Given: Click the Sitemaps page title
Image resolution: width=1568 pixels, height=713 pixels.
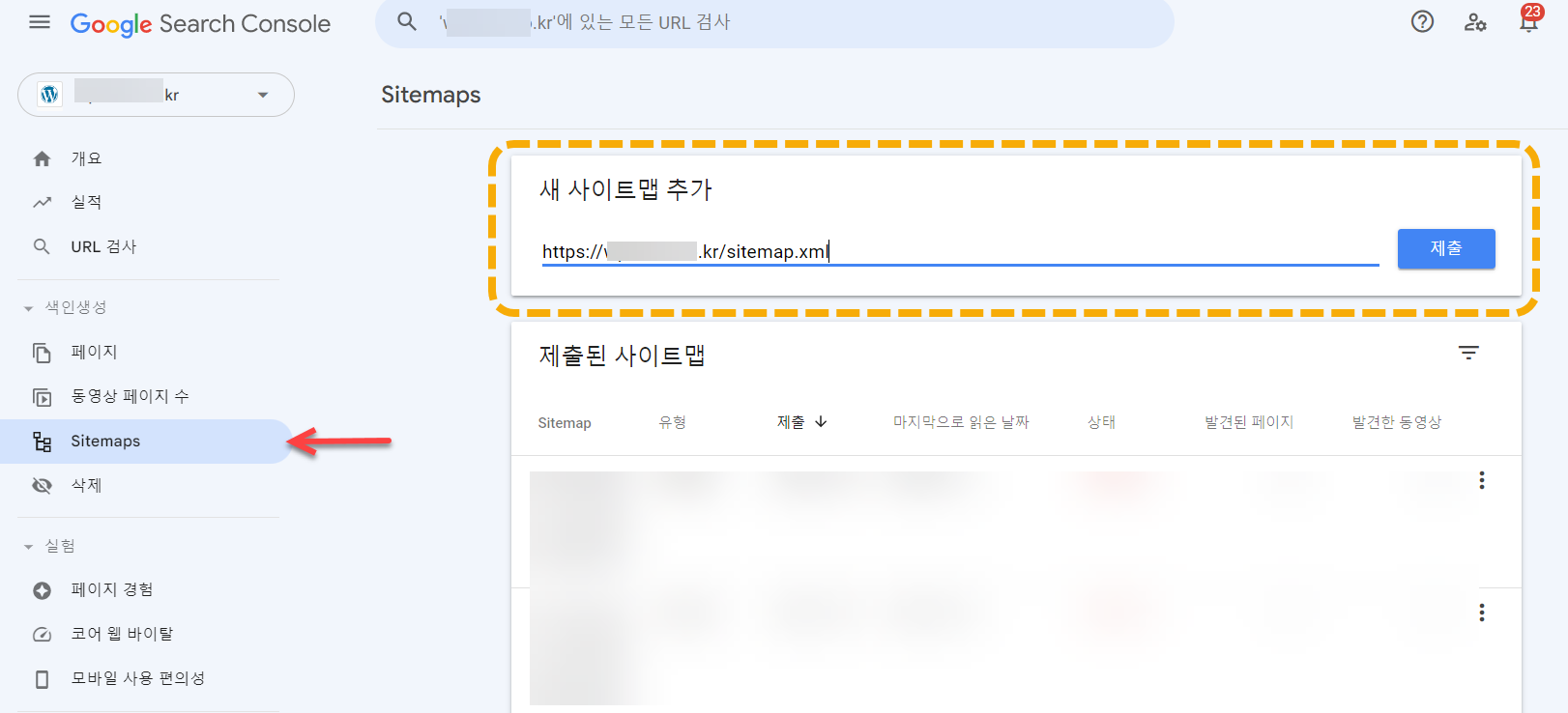Looking at the screenshot, I should click(431, 95).
